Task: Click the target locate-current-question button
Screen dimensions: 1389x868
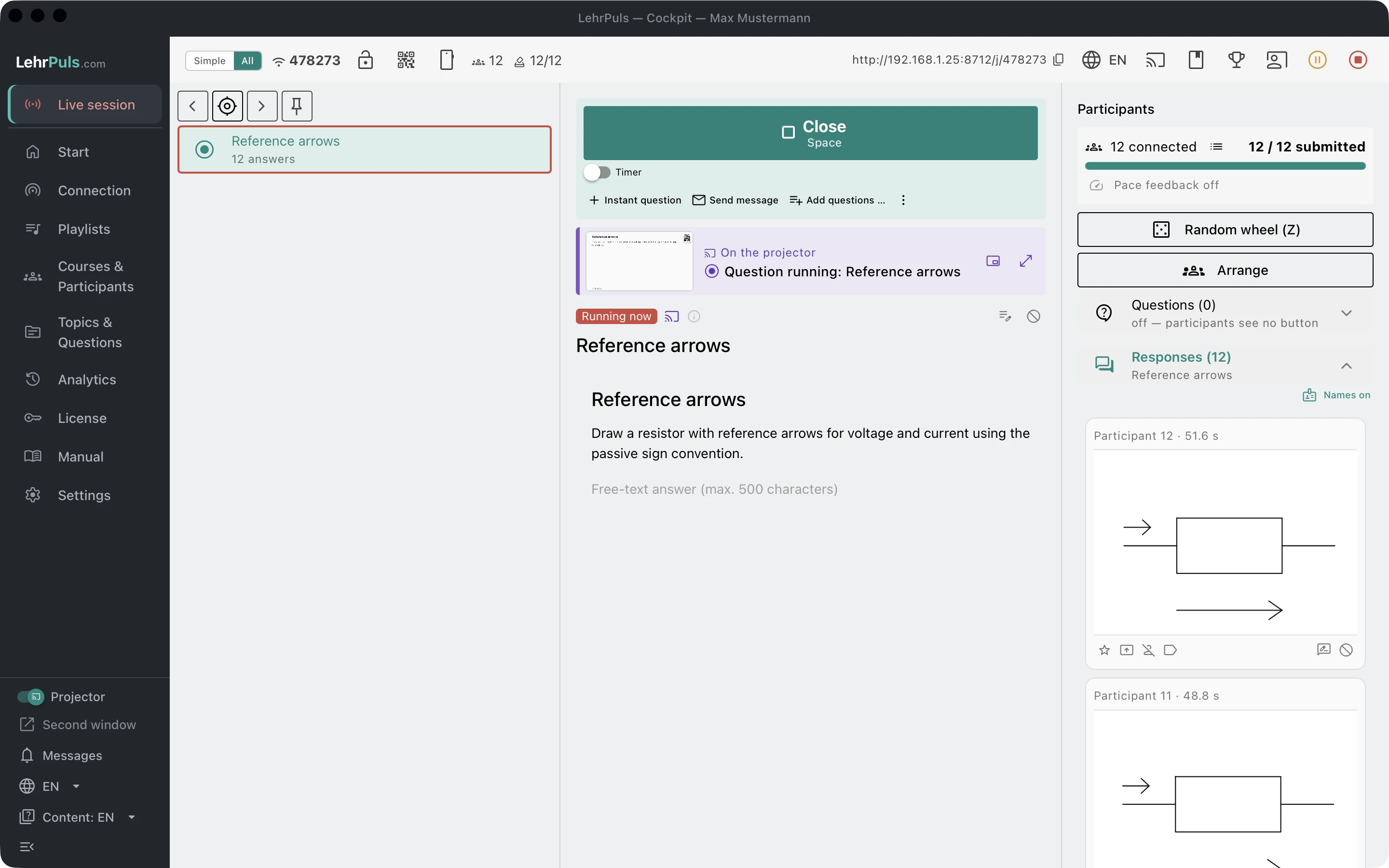Action: 227,106
